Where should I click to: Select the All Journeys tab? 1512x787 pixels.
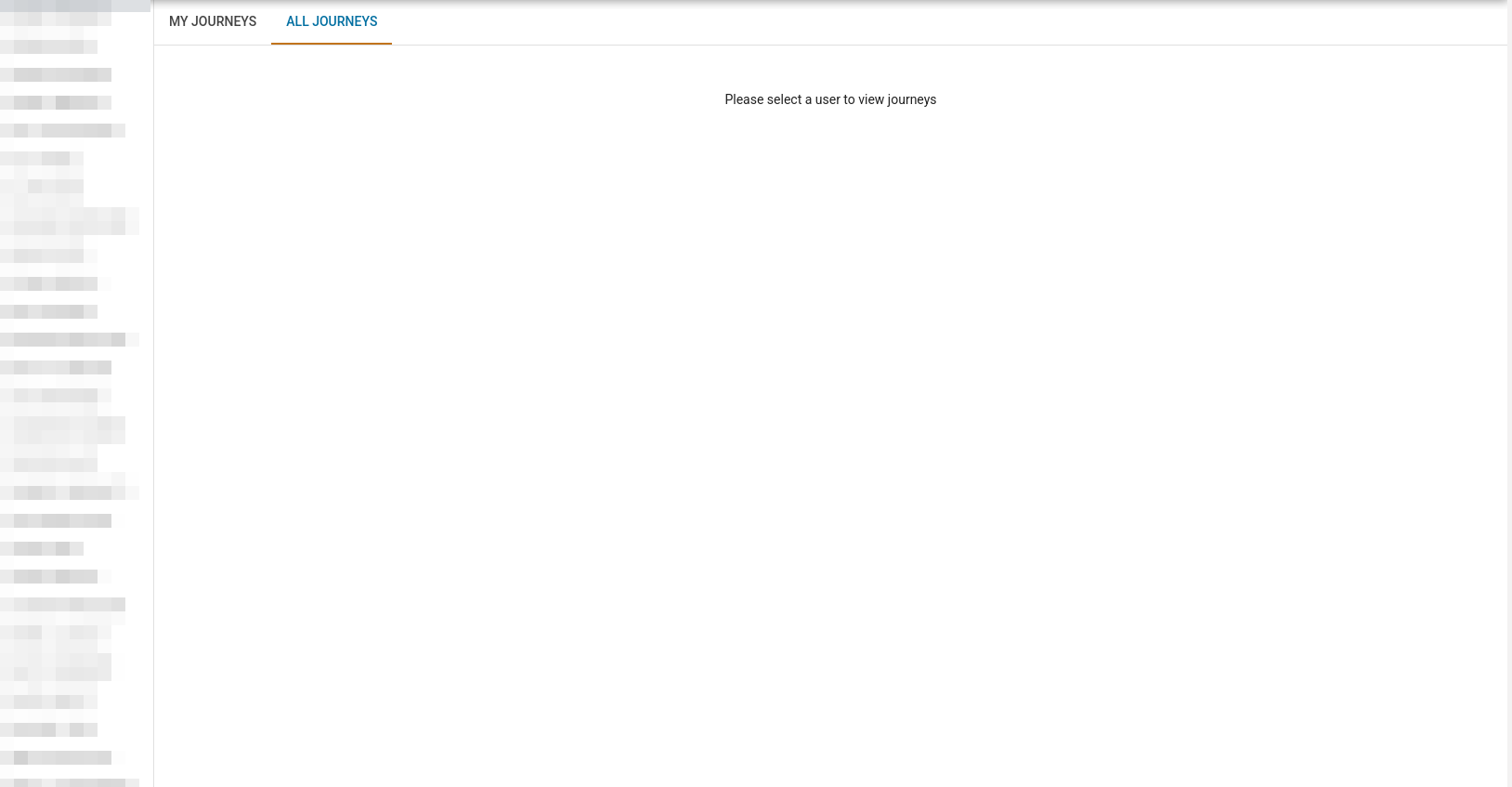332,21
